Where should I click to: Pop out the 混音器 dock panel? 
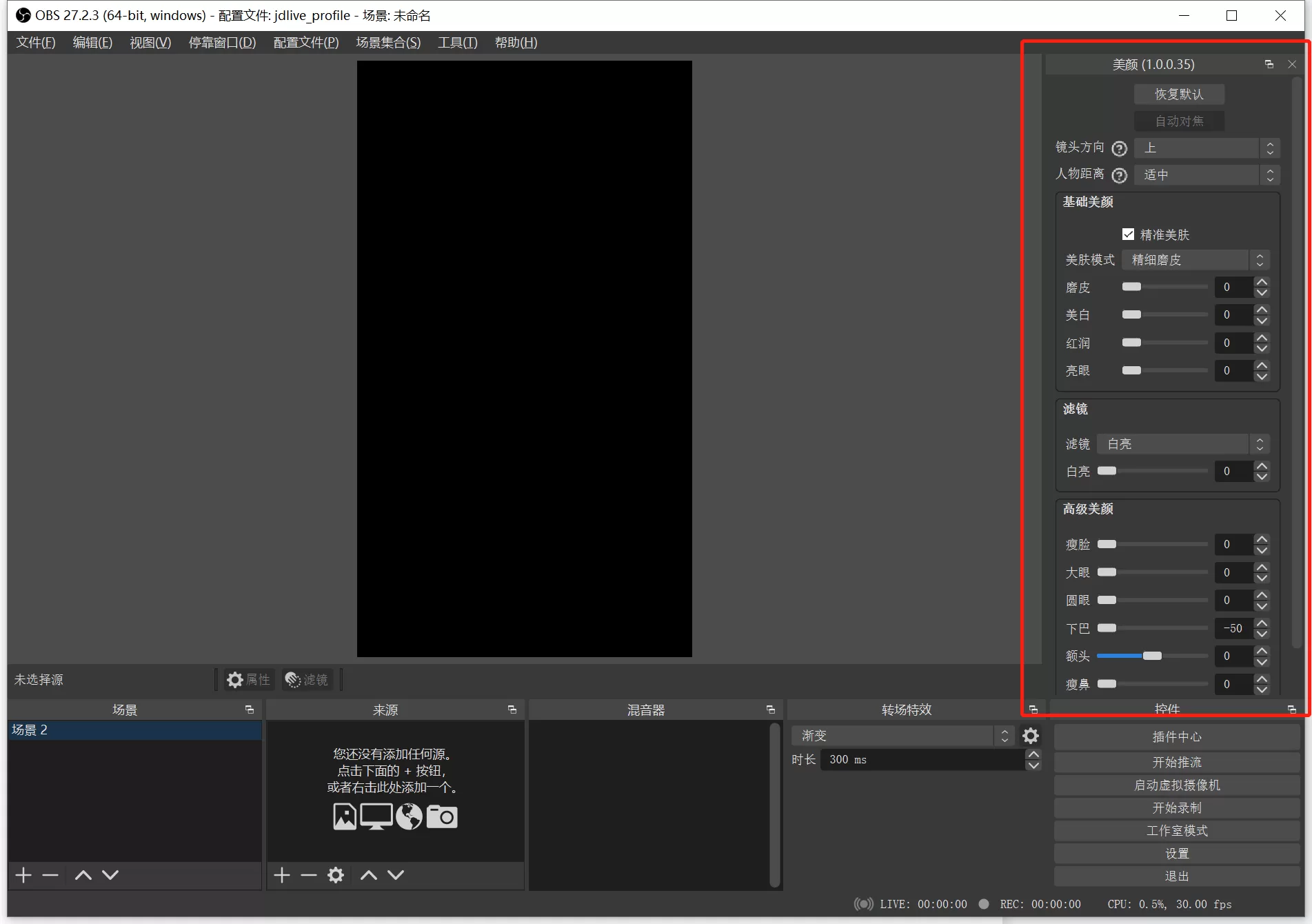(770, 710)
